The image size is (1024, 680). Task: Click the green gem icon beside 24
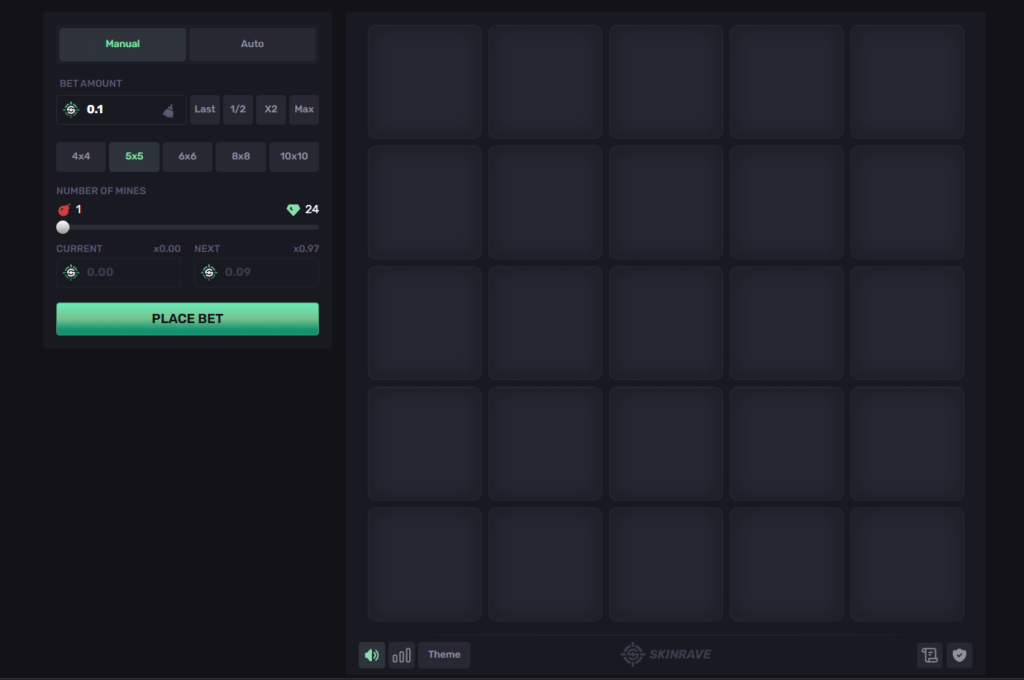[293, 210]
